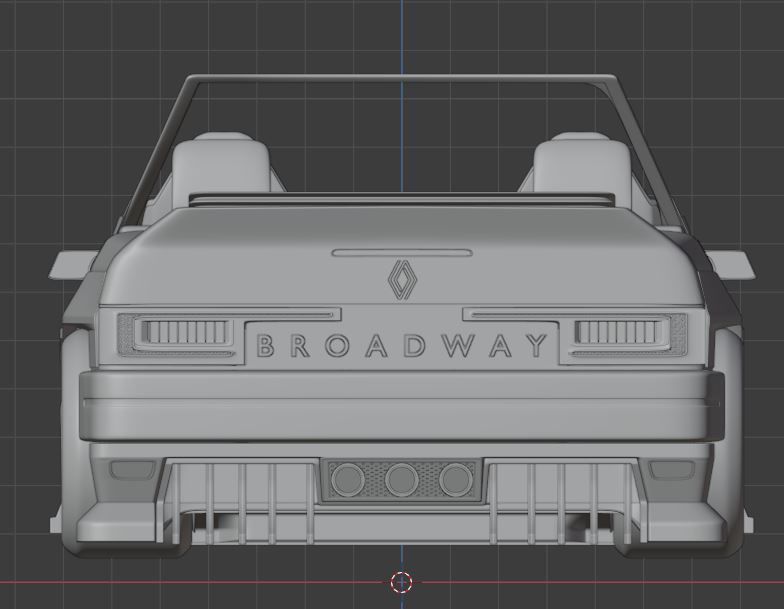The height and width of the screenshot is (609, 784).
Task: Select the right exhaust pipe
Action: pyautogui.click(x=456, y=480)
